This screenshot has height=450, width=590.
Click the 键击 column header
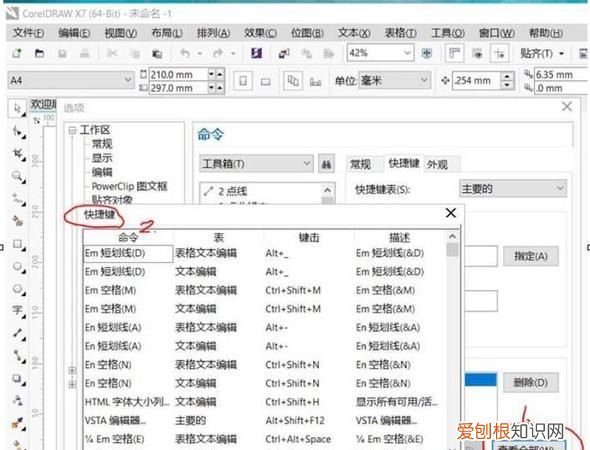(309, 237)
